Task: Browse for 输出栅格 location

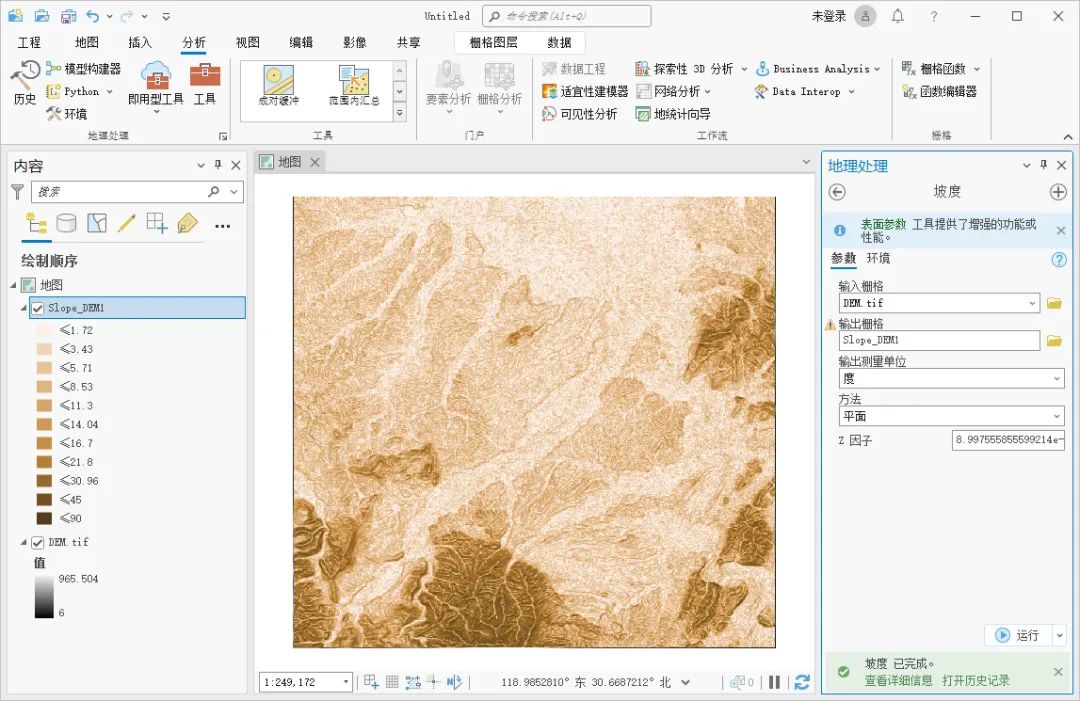Action: tap(1054, 340)
